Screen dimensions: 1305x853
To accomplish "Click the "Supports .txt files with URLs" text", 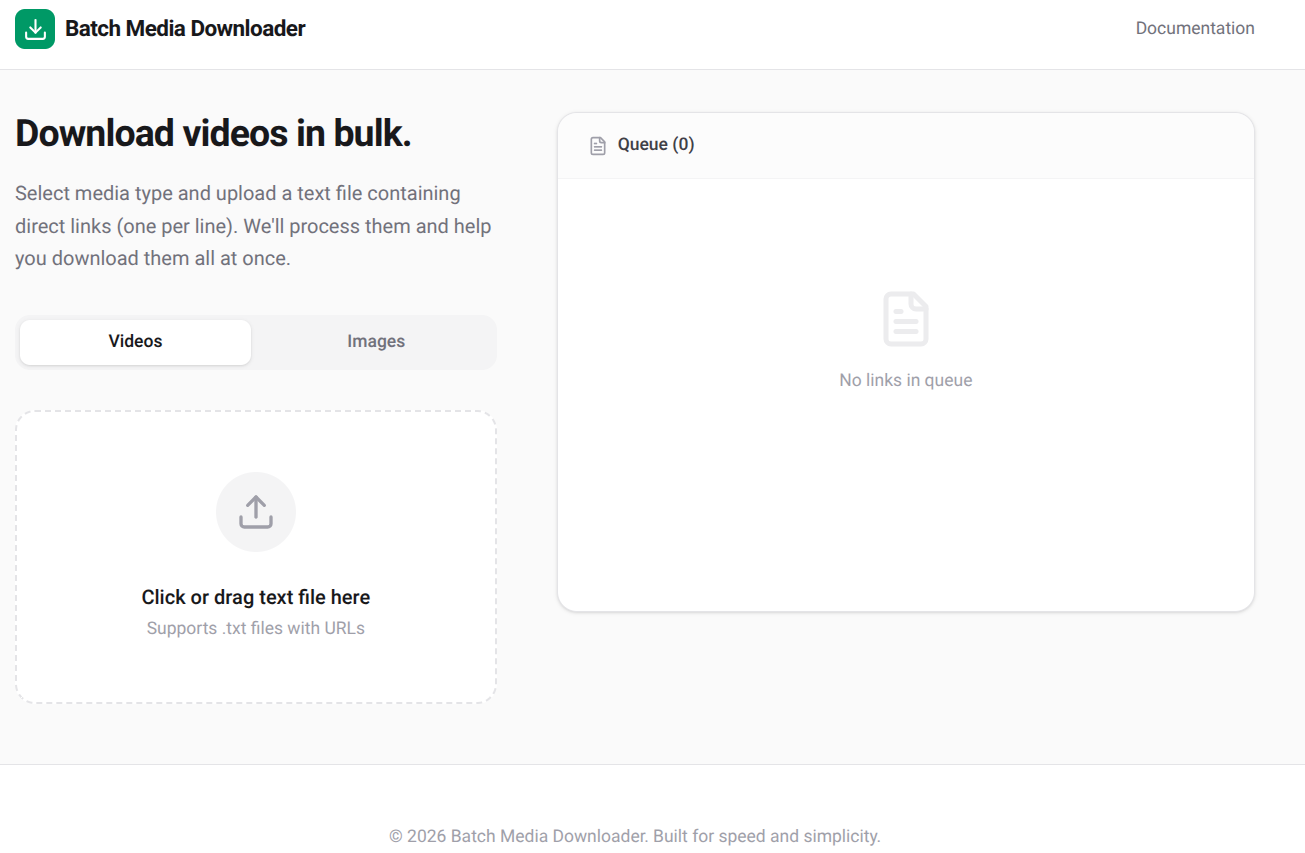I will coord(256,629).
